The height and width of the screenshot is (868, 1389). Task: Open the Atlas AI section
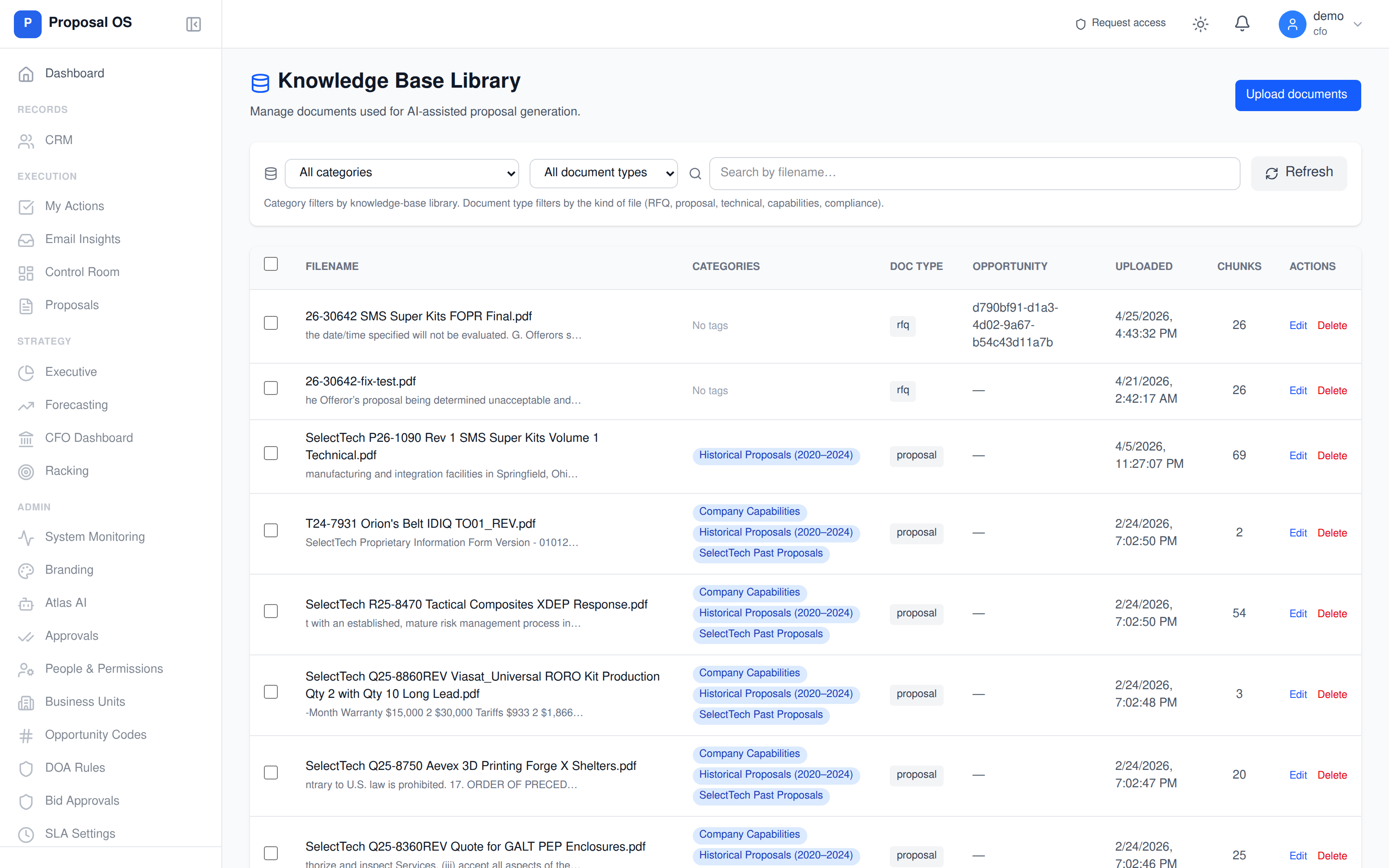click(x=66, y=602)
